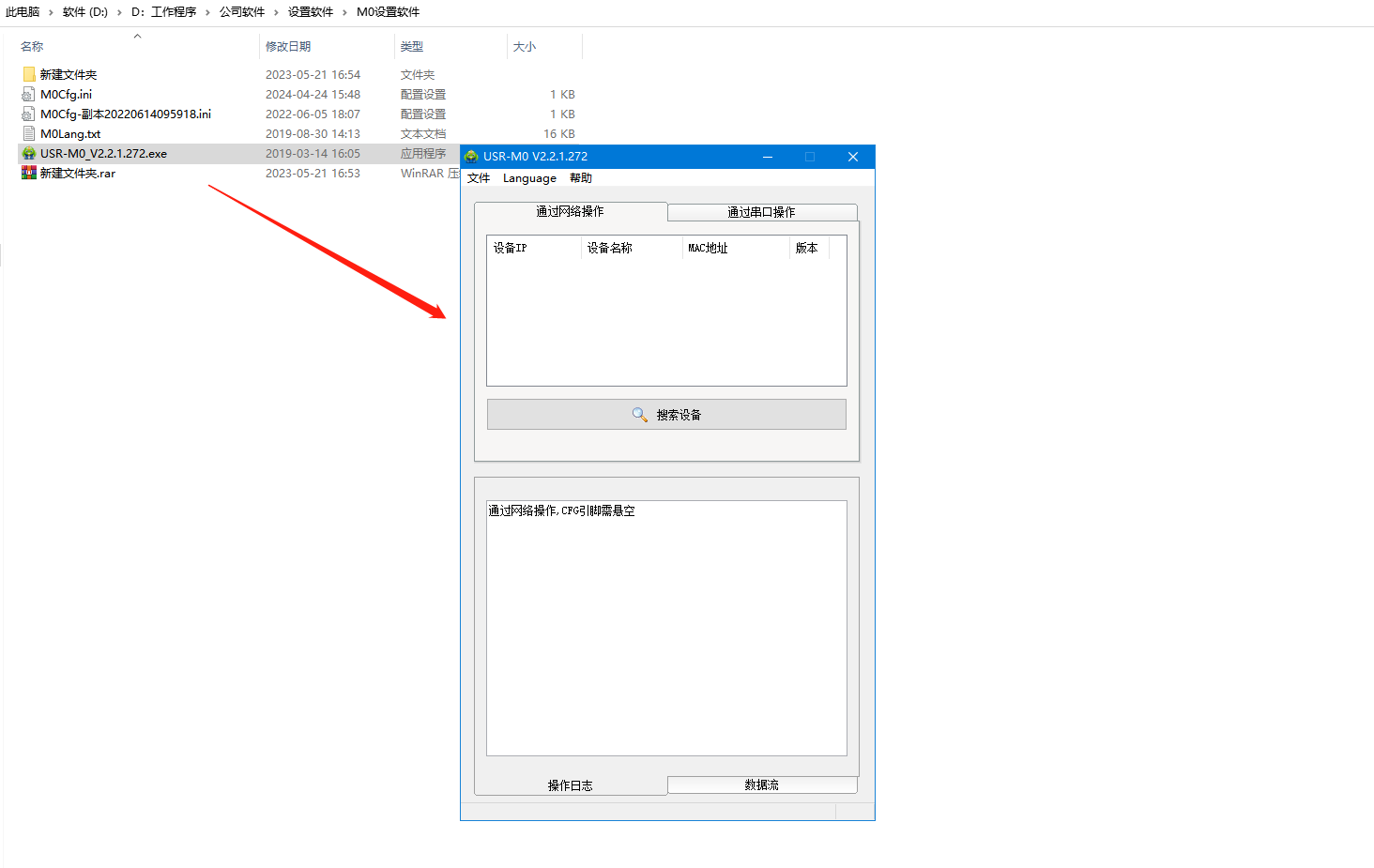
Task: Navigate to 公司软件 breadcrumb folder
Action: pyautogui.click(x=242, y=12)
